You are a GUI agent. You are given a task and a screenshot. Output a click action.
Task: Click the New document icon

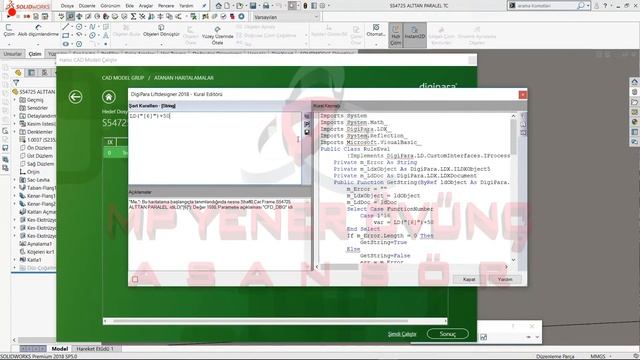227,6
